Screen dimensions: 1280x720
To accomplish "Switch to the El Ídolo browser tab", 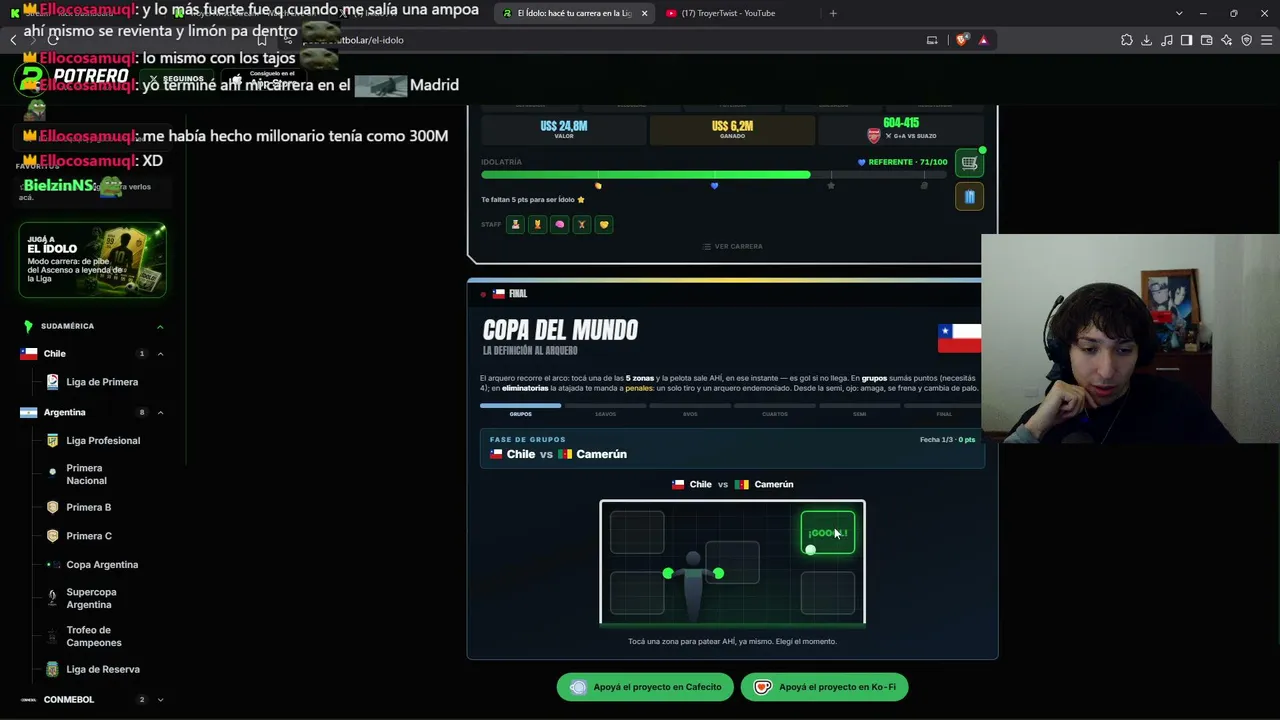I will 573,13.
